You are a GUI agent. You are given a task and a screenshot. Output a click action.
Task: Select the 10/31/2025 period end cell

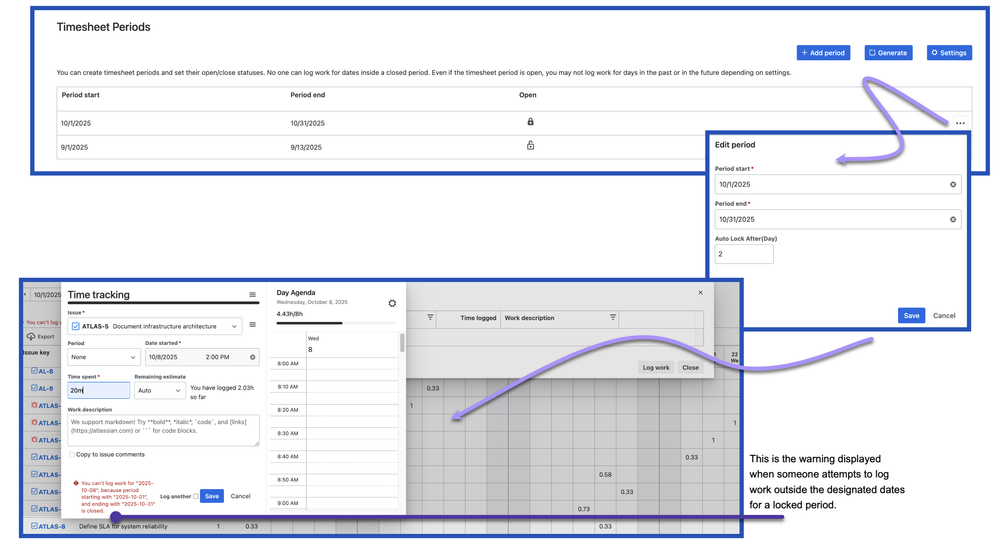pyautogui.click(x=308, y=123)
